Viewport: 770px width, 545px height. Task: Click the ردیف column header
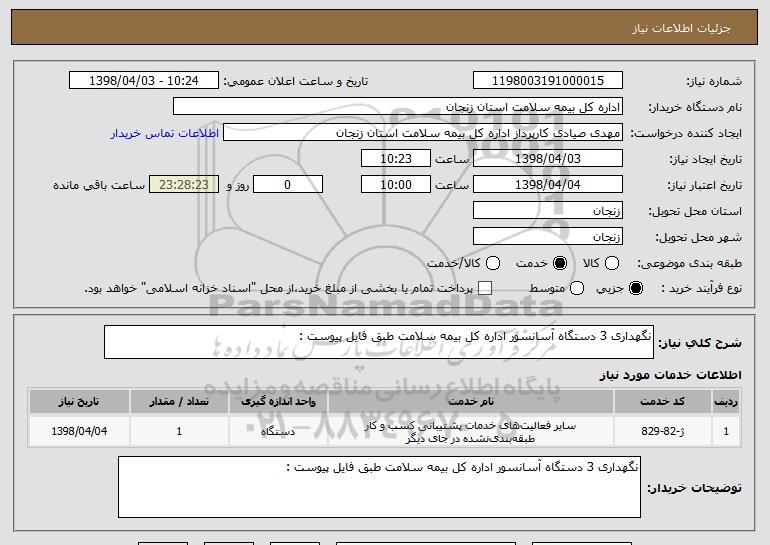[726, 402]
